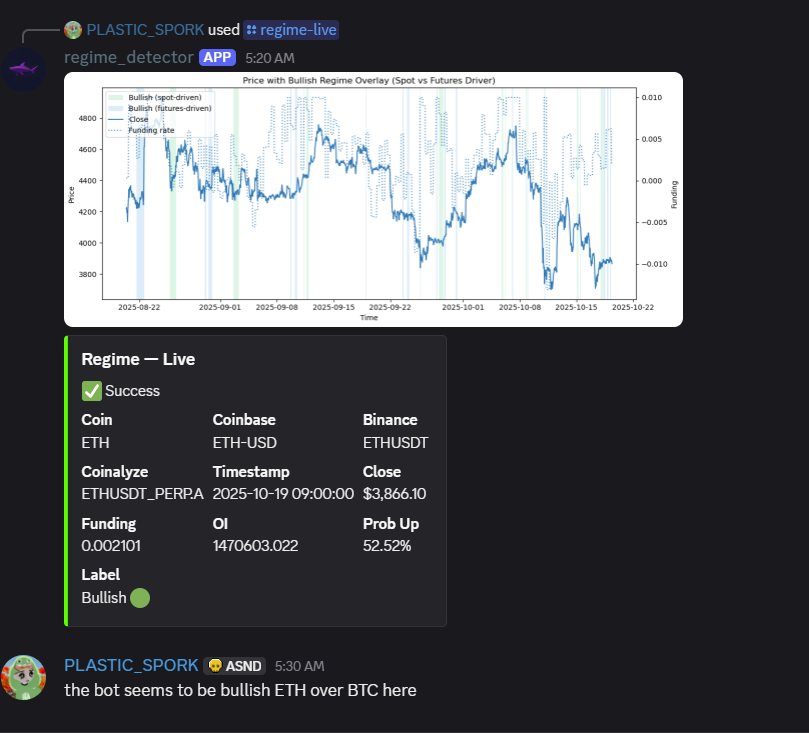
Task: Click the 'ETHUSDT' Binance value
Action: click(395, 443)
